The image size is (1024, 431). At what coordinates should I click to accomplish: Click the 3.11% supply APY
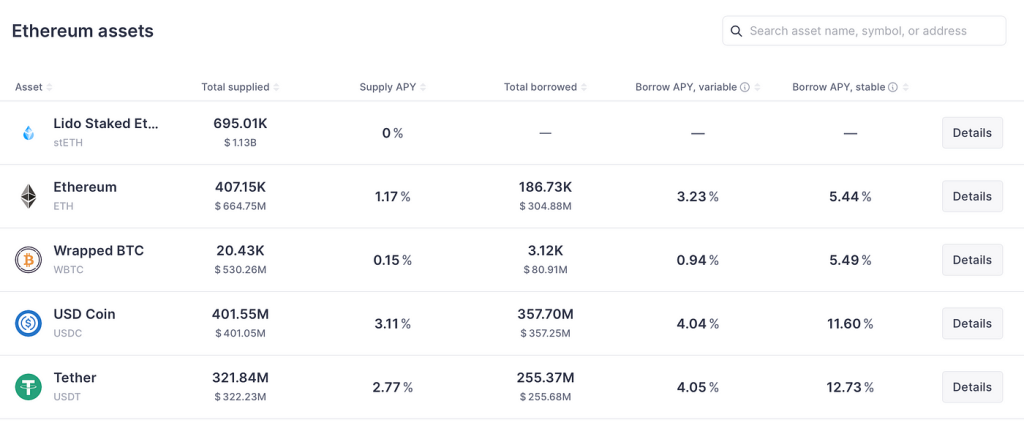click(392, 323)
